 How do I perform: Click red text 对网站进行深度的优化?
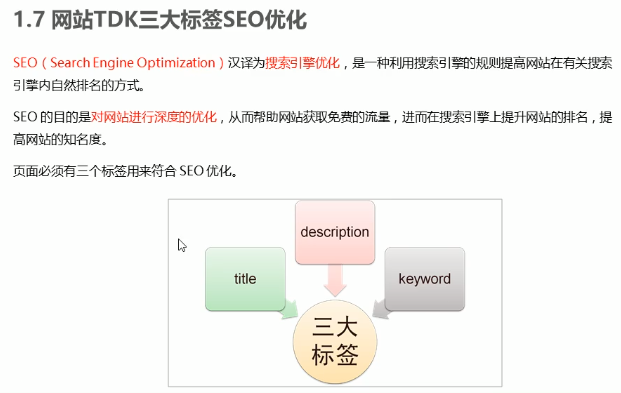click(154, 117)
